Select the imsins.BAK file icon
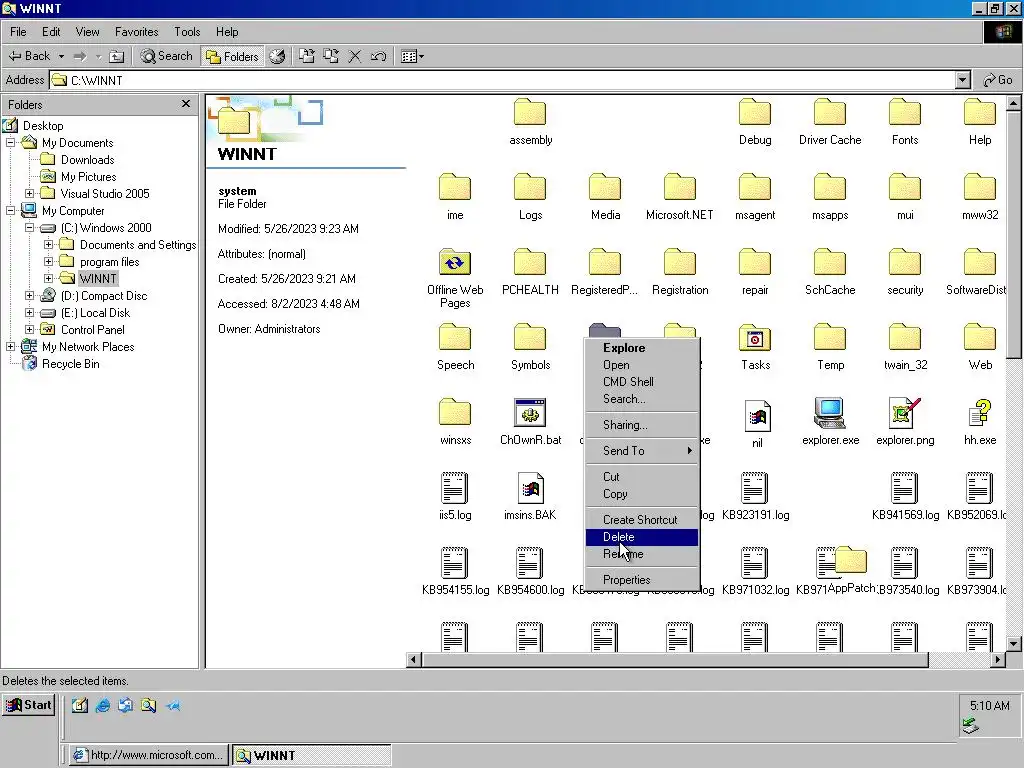 coord(530,488)
